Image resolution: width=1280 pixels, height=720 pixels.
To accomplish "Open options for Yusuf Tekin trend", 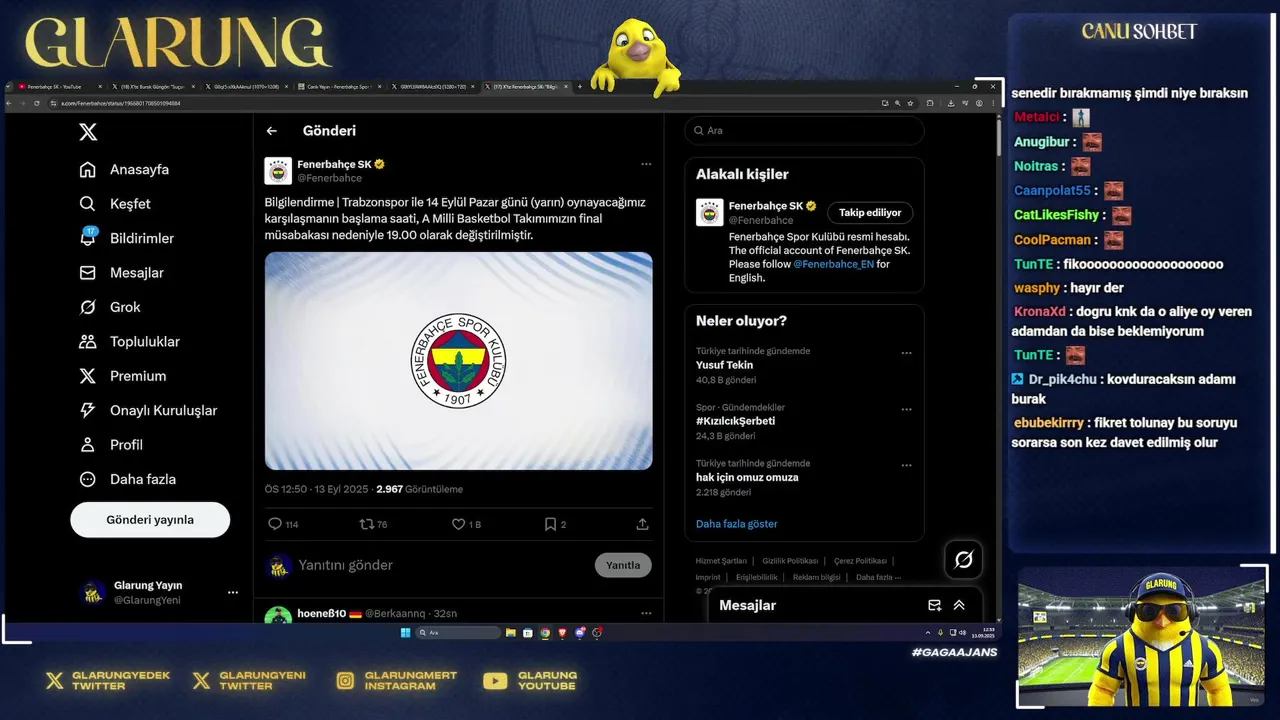I will [x=906, y=353].
